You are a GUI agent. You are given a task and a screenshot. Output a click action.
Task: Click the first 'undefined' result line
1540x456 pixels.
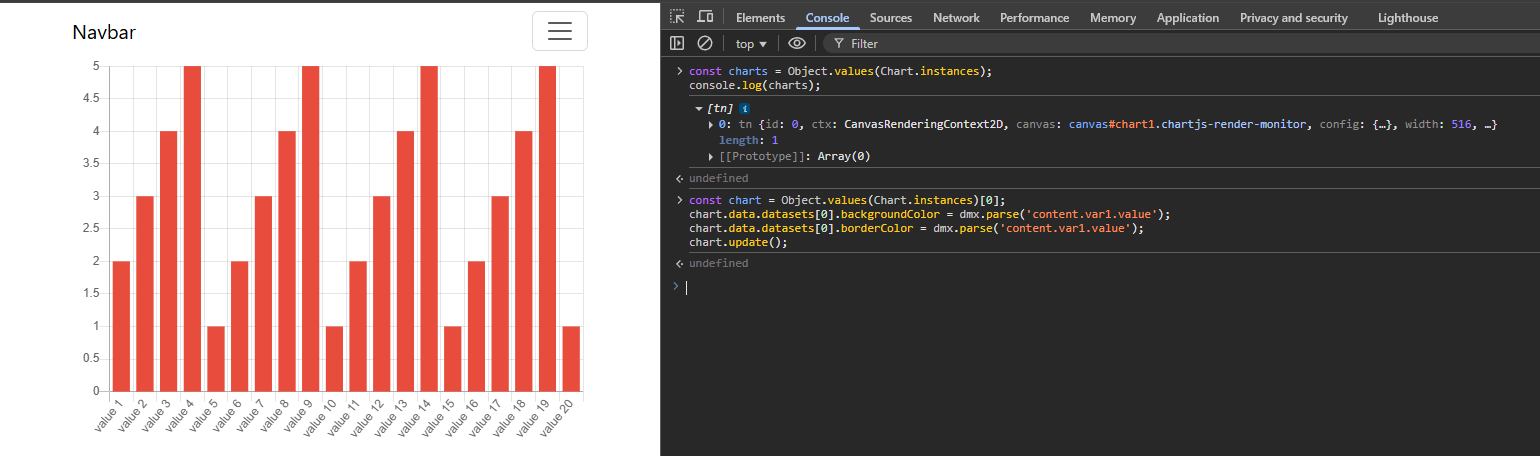718,178
